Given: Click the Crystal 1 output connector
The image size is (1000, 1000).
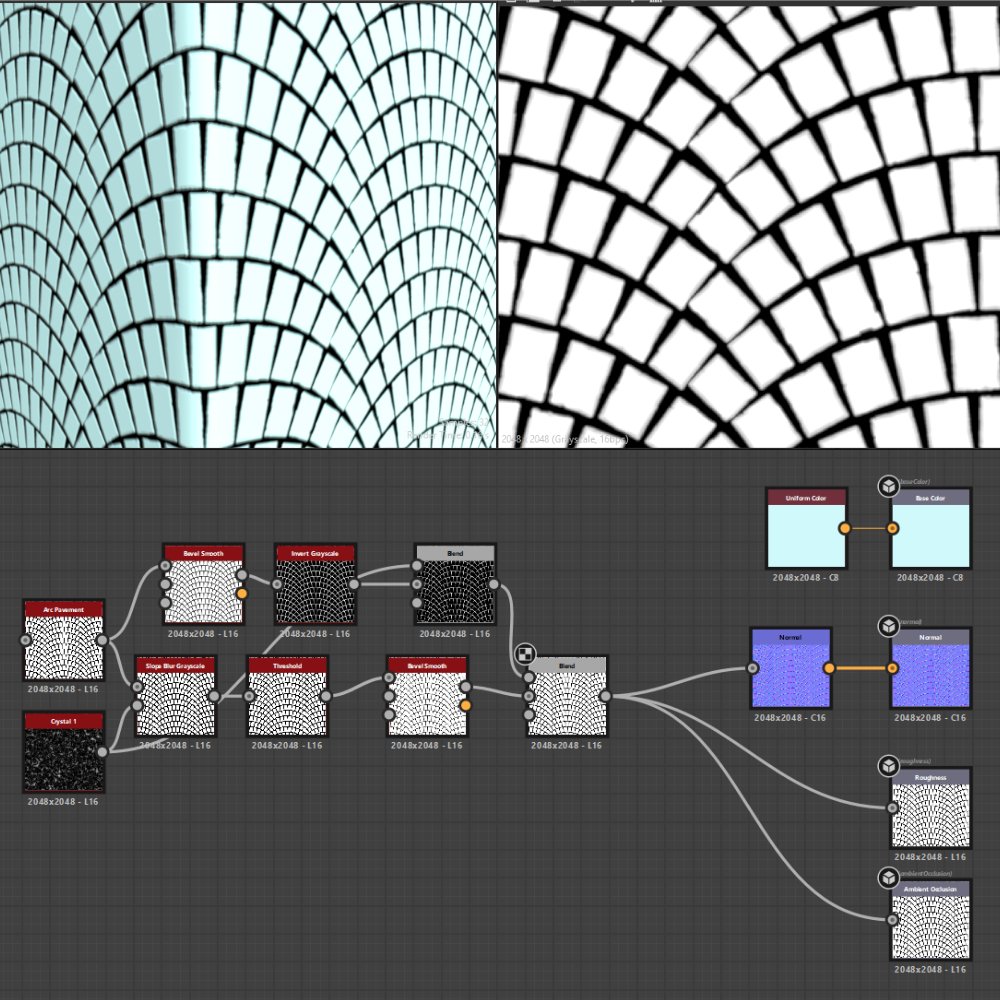Looking at the screenshot, I should 102,752.
